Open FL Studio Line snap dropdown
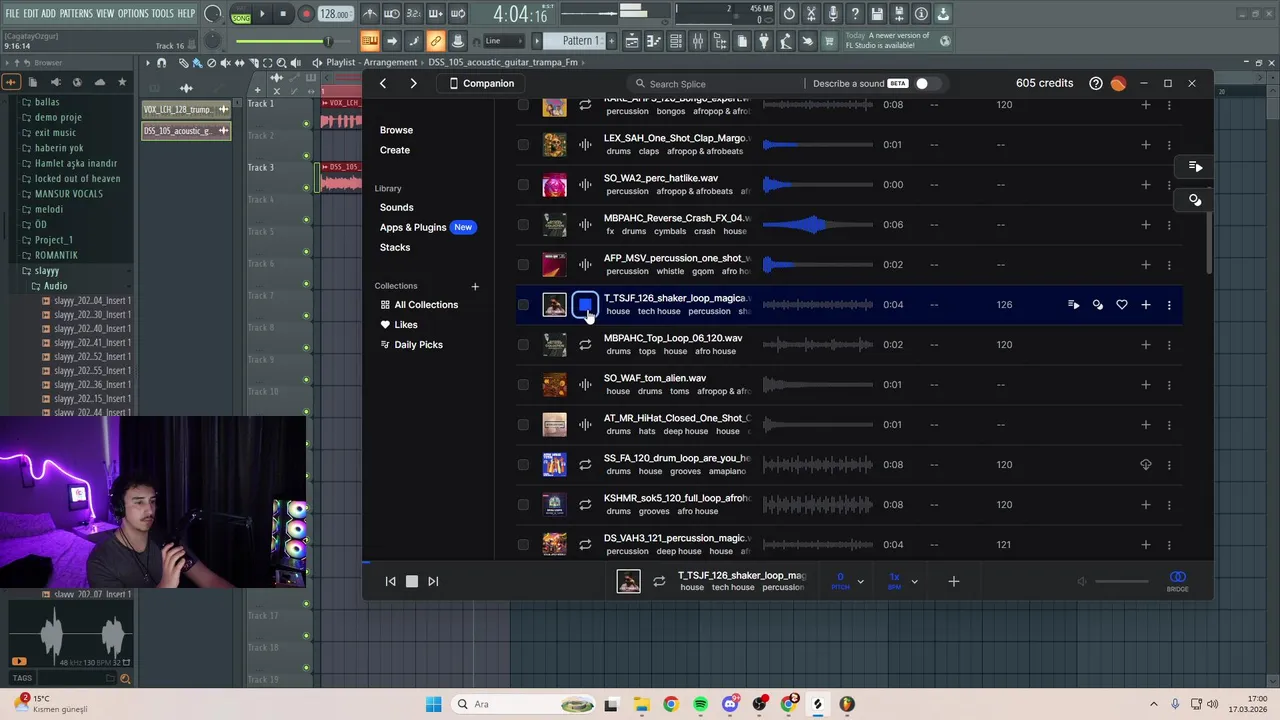 [x=502, y=41]
